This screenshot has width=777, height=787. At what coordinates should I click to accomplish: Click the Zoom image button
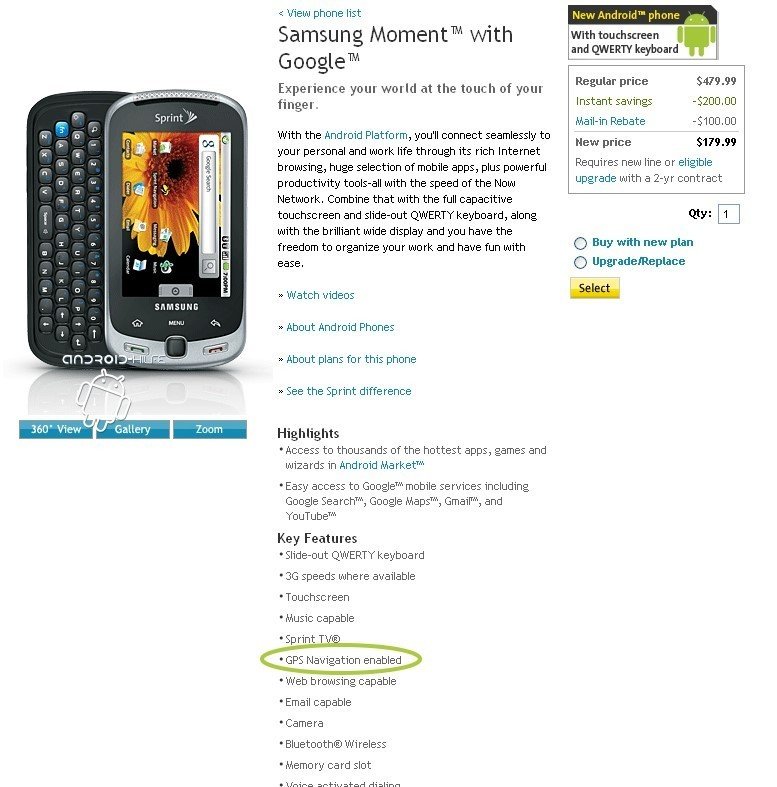pyautogui.click(x=210, y=429)
